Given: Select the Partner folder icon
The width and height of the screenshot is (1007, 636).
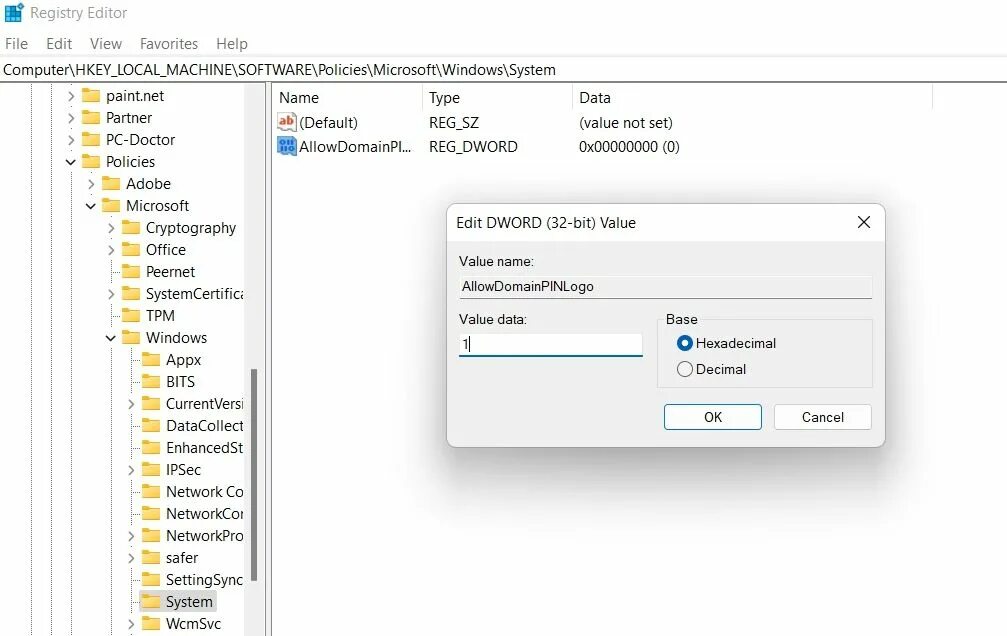Looking at the screenshot, I should pos(91,118).
